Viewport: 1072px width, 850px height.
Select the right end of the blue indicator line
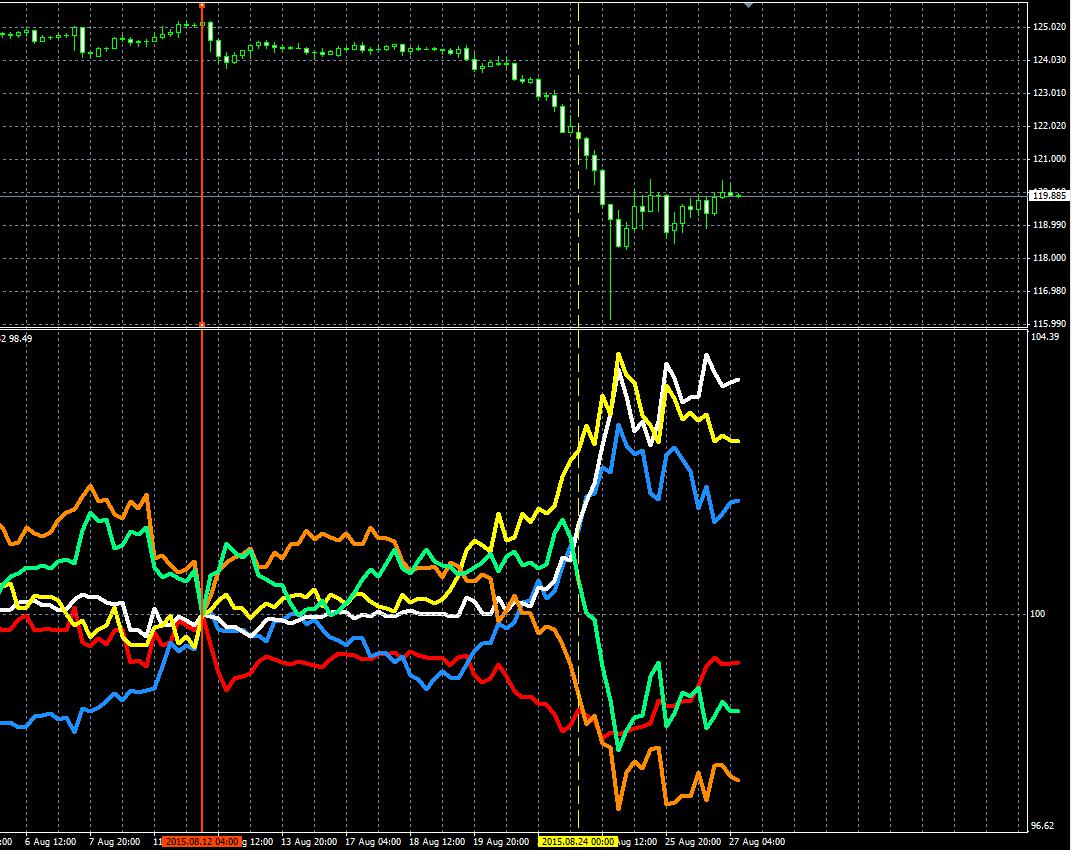[x=737, y=501]
